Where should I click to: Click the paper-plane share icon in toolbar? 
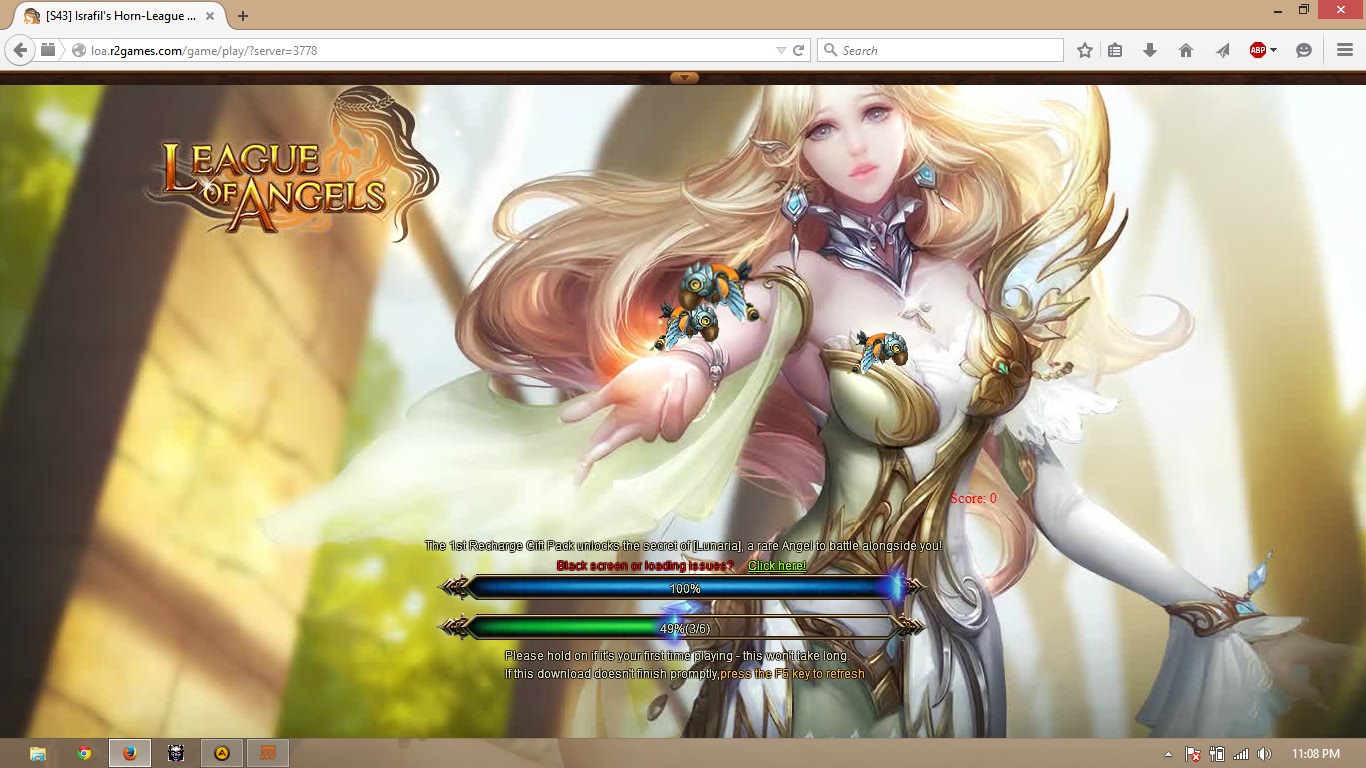coord(1222,50)
